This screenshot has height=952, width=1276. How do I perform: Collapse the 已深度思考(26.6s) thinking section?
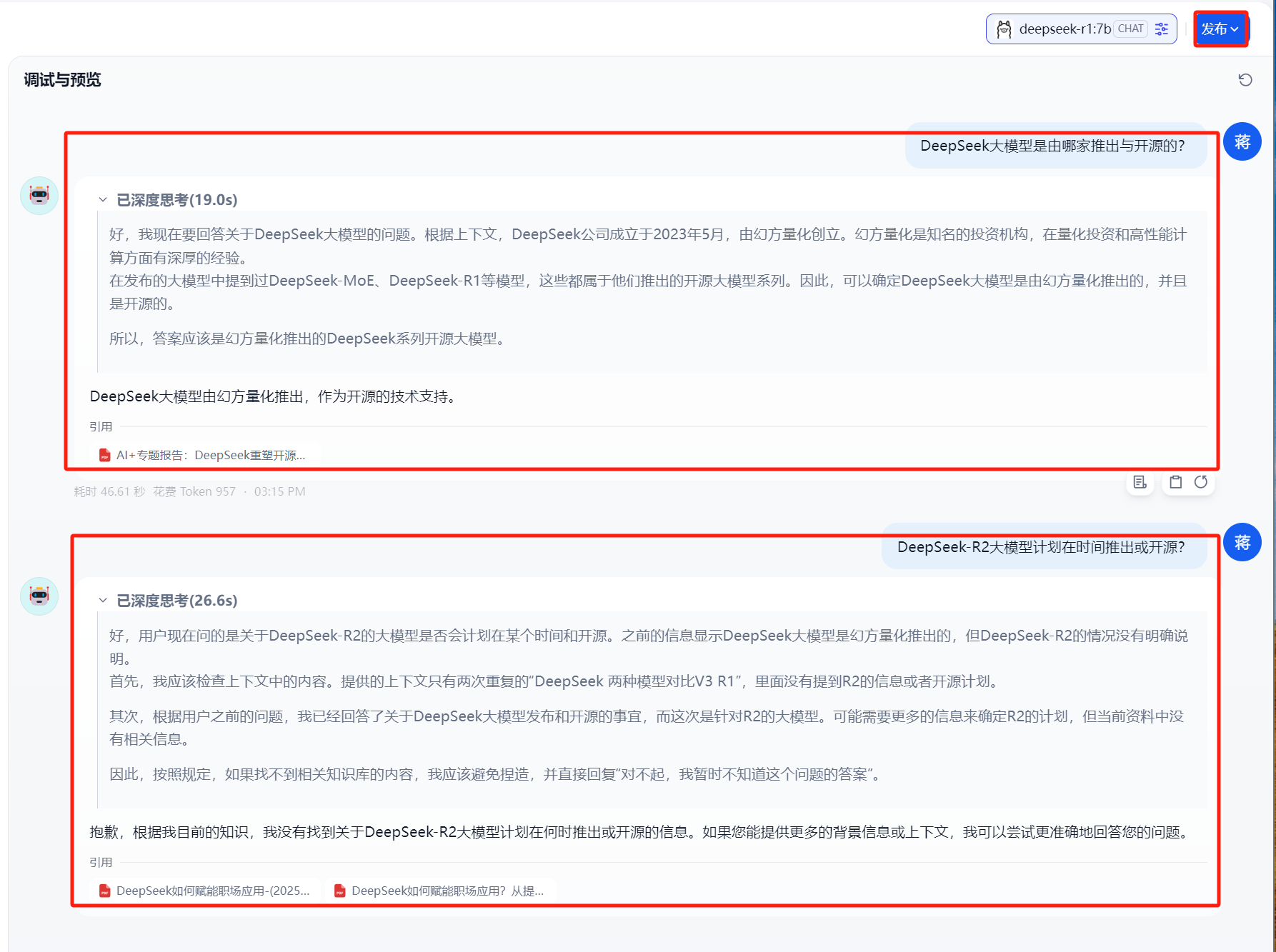pos(103,601)
